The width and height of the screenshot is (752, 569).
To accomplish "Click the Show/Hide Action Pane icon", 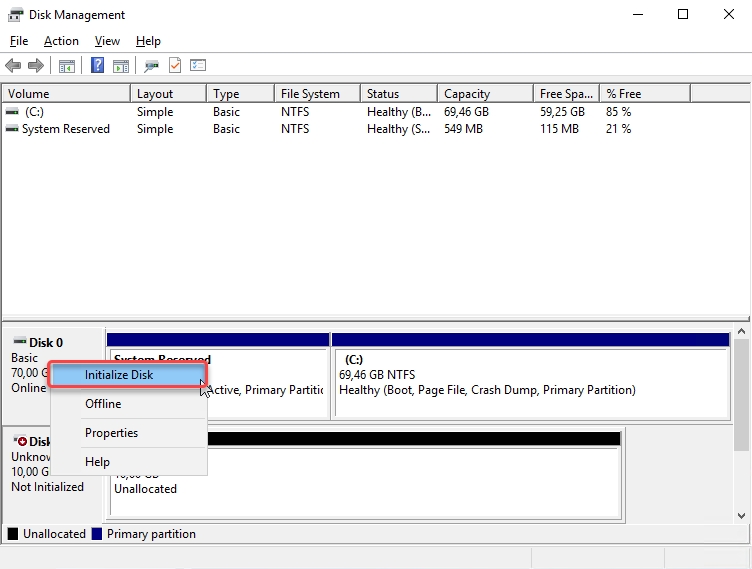I will pos(121,66).
